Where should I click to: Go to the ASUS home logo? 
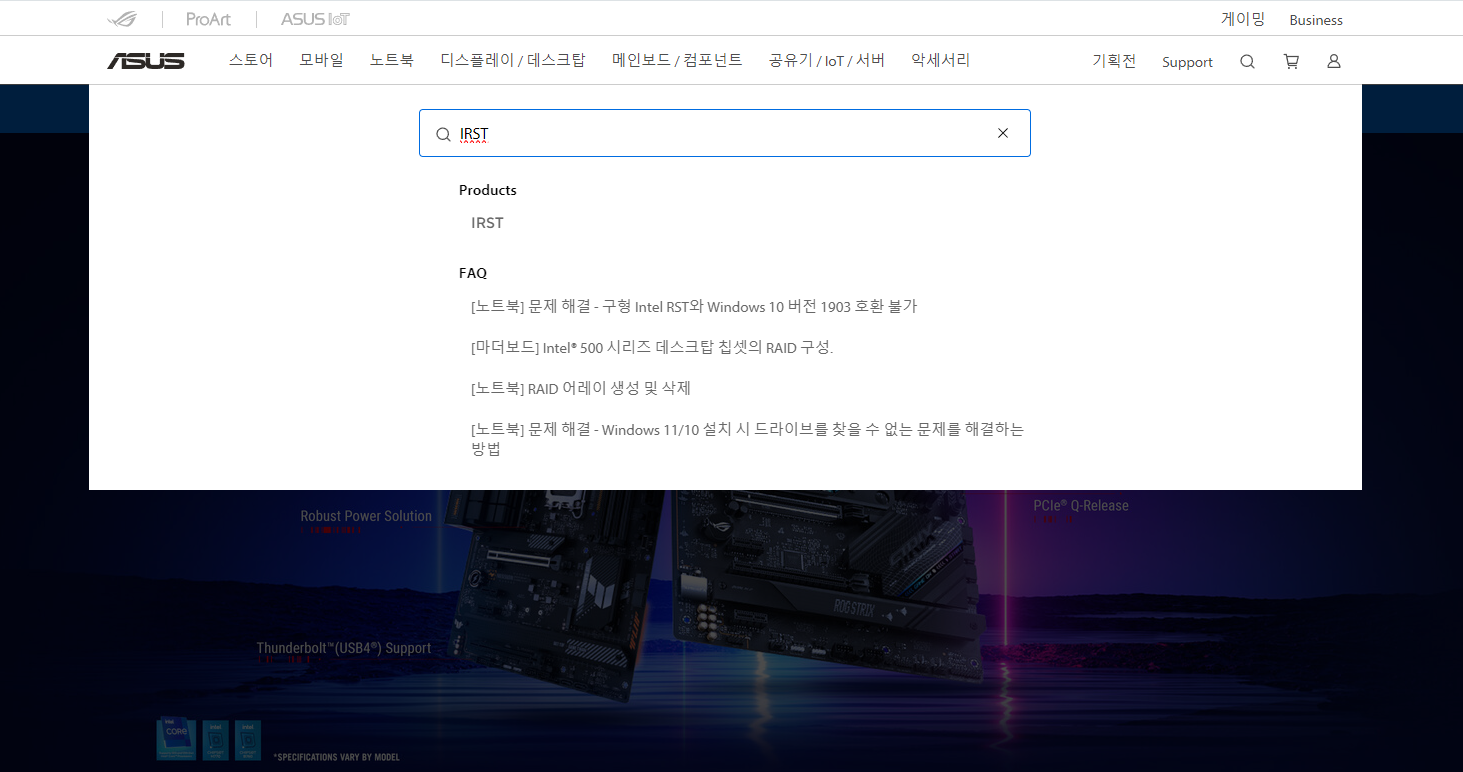(146, 61)
